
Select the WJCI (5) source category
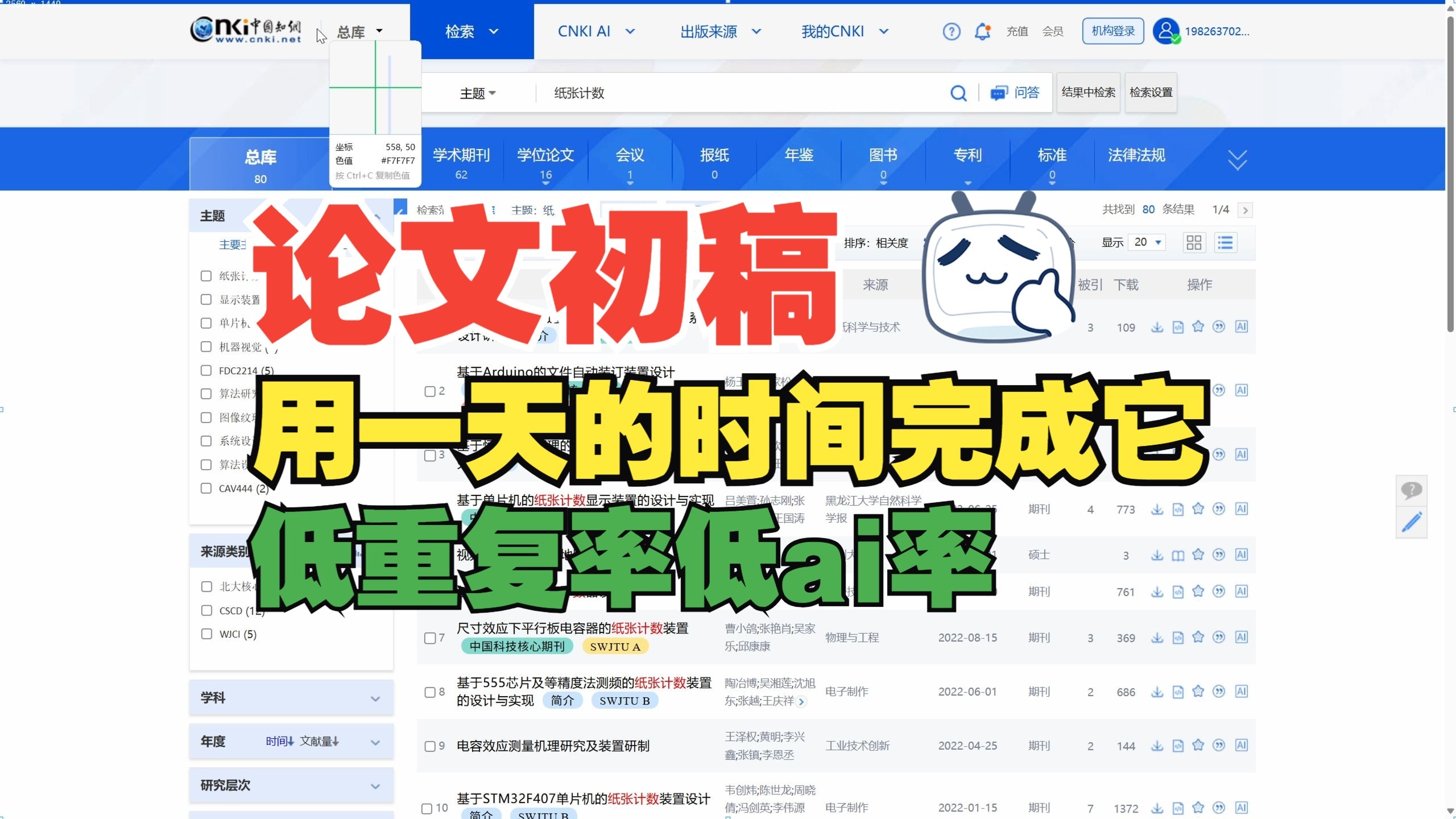pos(206,634)
